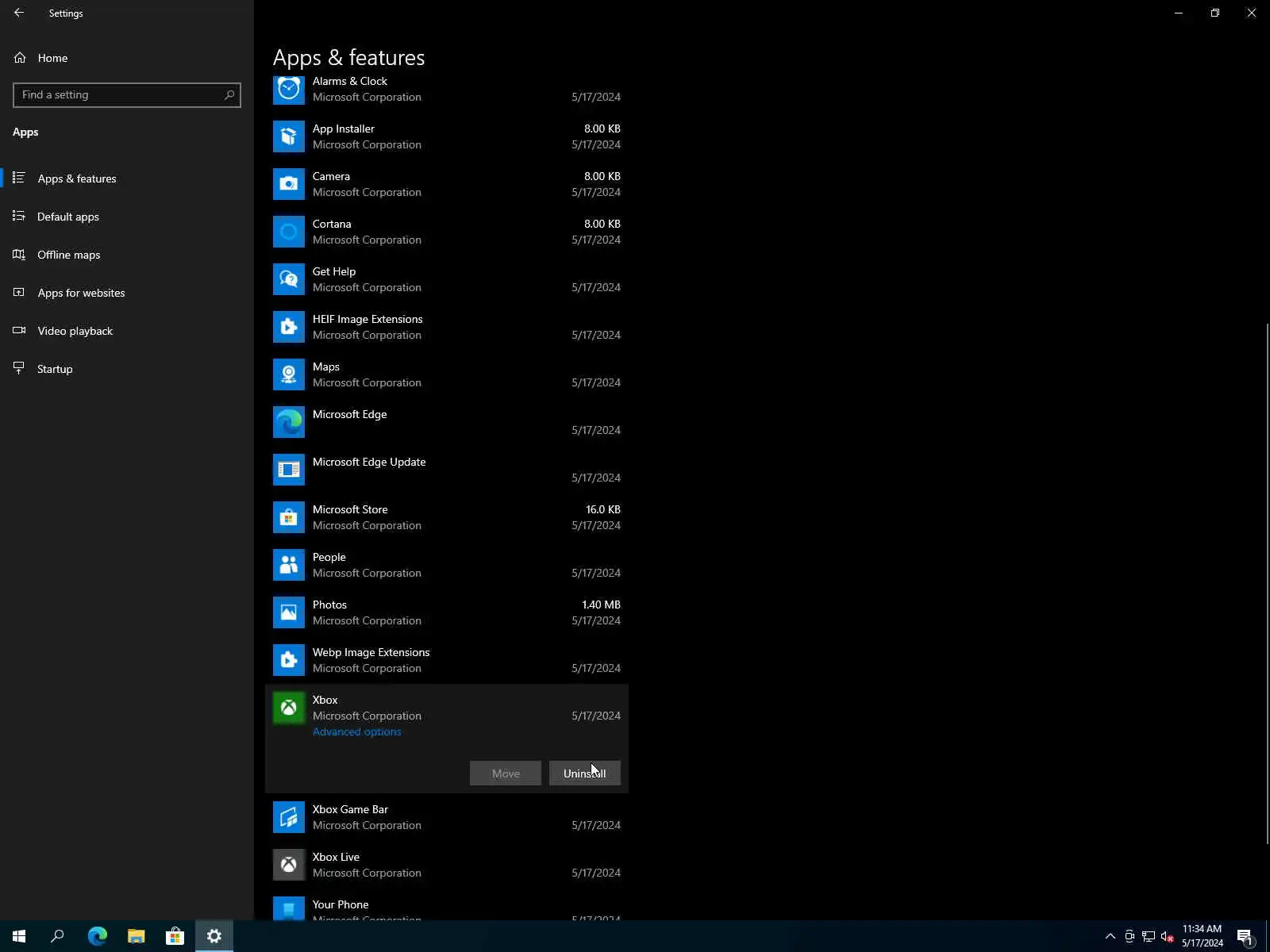Select the Maps entry name
The image size is (1270, 952).
click(x=326, y=367)
